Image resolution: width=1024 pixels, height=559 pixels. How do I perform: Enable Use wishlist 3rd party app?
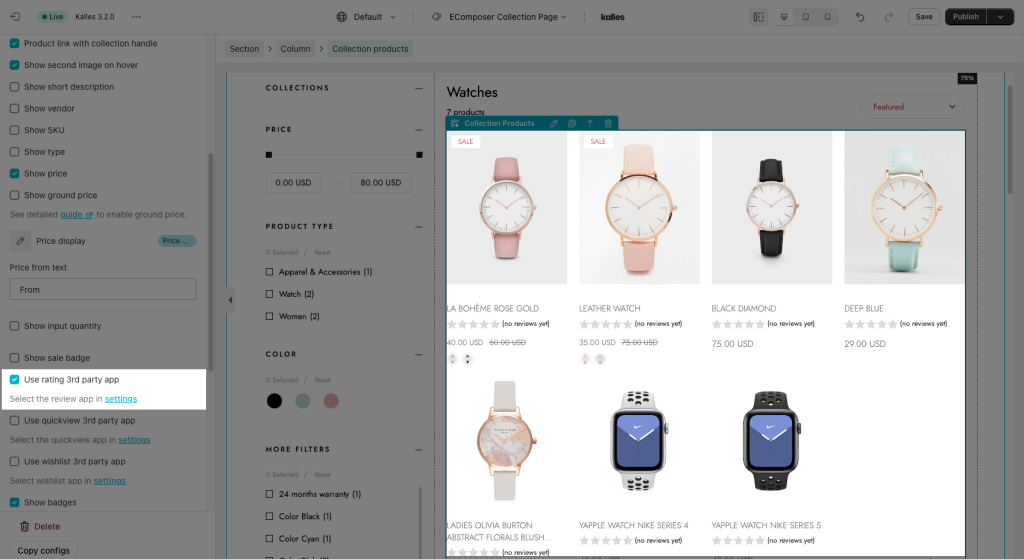click(14, 462)
